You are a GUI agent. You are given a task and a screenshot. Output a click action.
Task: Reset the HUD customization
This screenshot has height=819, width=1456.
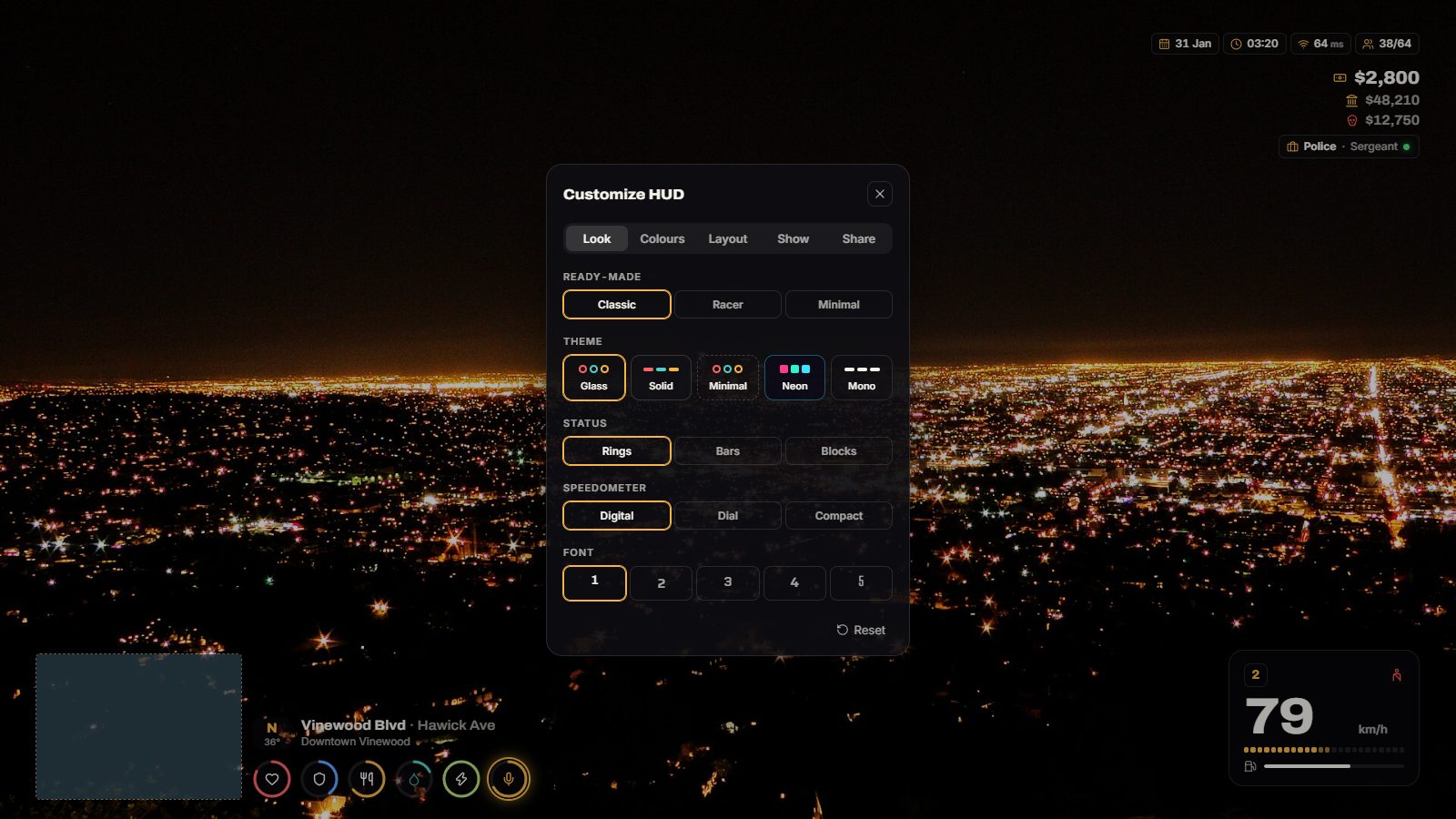pyautogui.click(x=861, y=630)
